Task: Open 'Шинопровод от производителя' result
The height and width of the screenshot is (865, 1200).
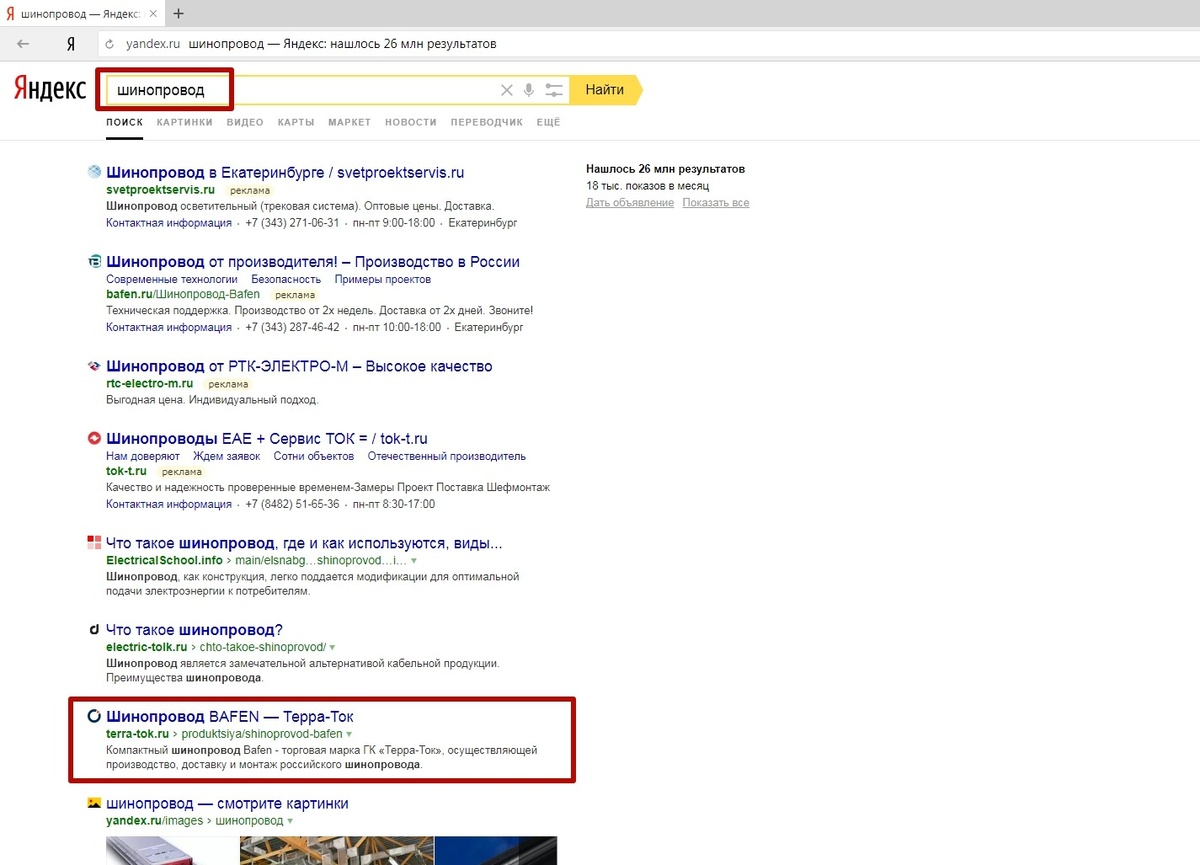Action: tap(313, 262)
